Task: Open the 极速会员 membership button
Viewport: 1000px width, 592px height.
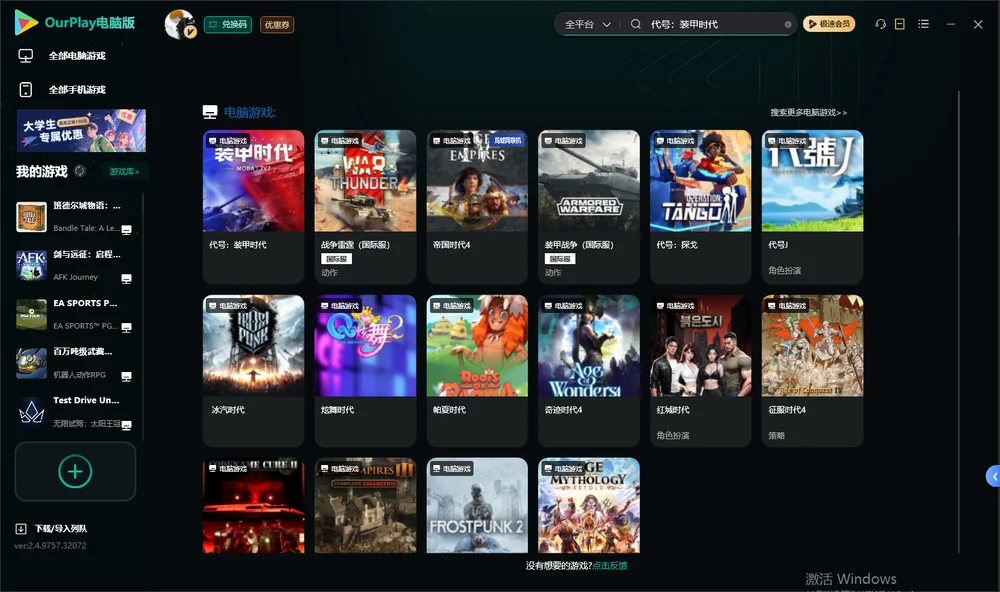Action: (x=828, y=24)
